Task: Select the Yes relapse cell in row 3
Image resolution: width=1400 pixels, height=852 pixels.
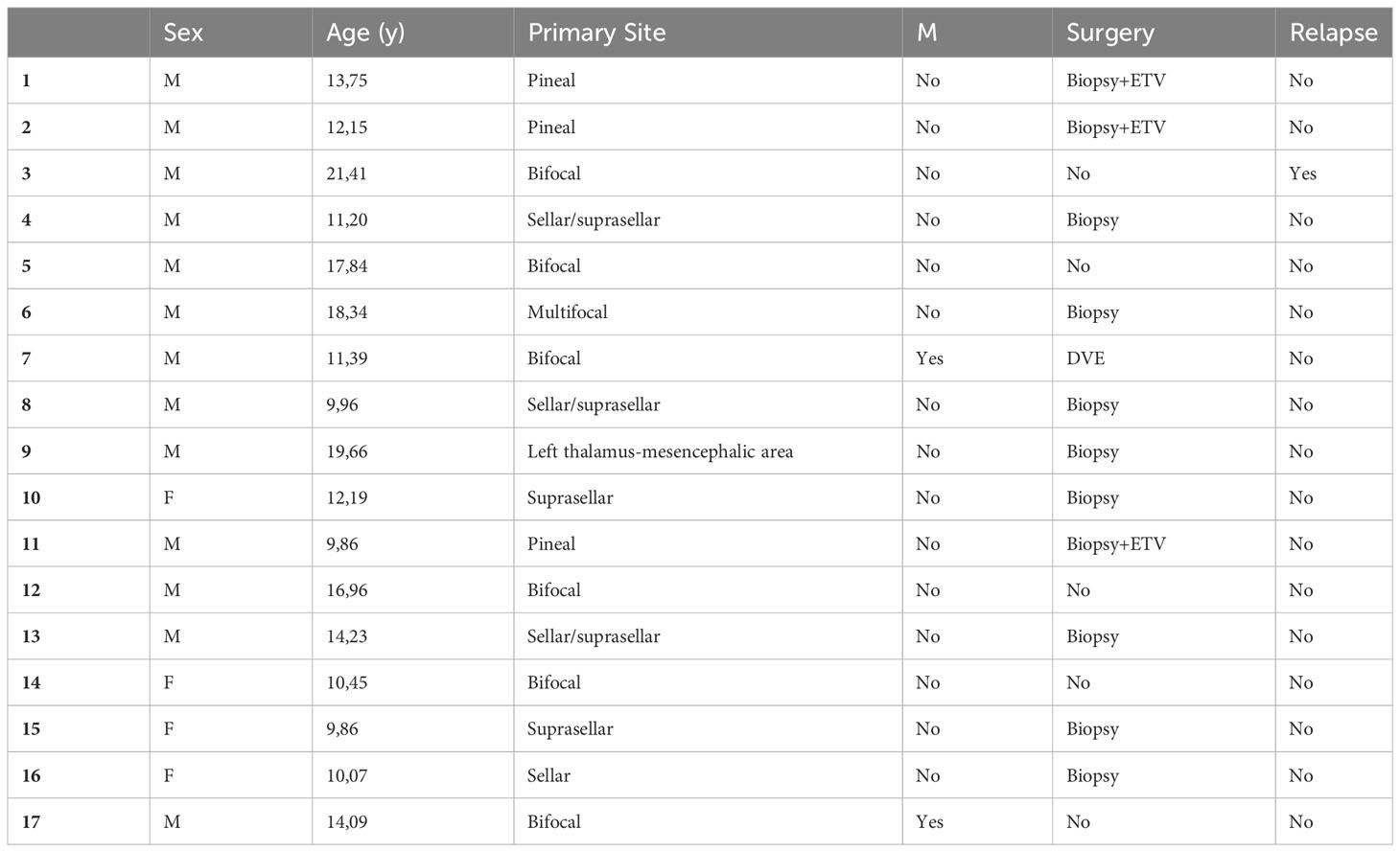Action: click(x=1334, y=173)
